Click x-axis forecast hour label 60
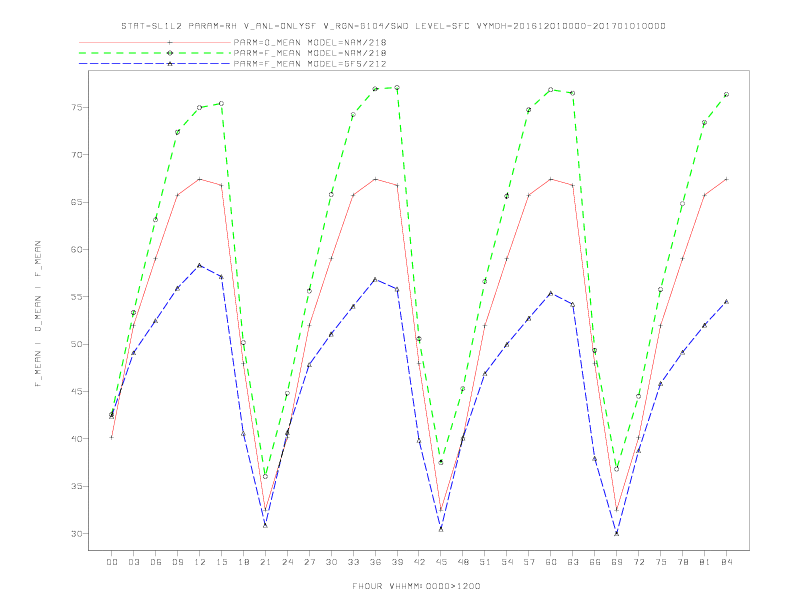This screenshot has width=792, height=612. coord(551,562)
